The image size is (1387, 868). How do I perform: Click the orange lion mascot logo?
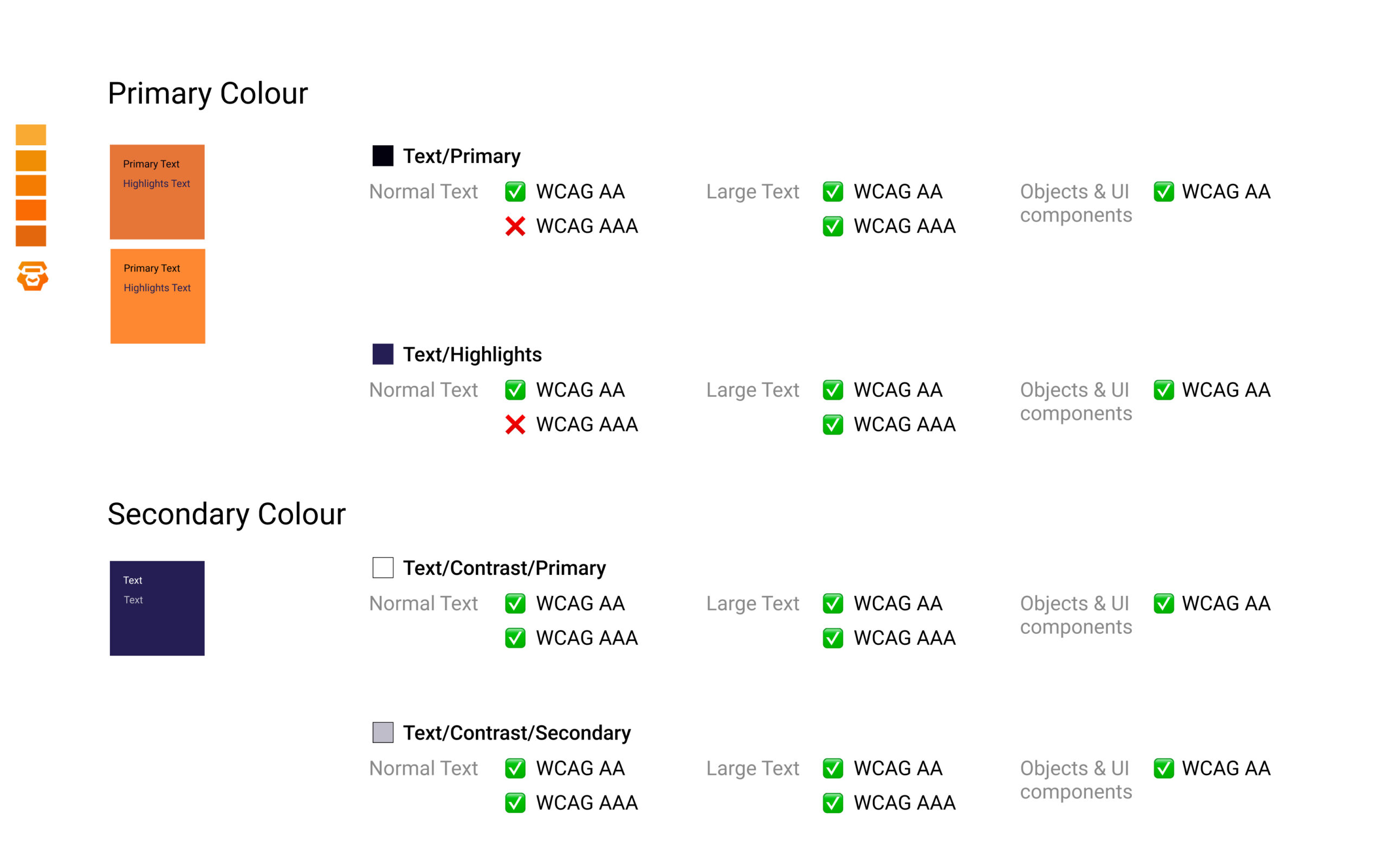[x=32, y=276]
